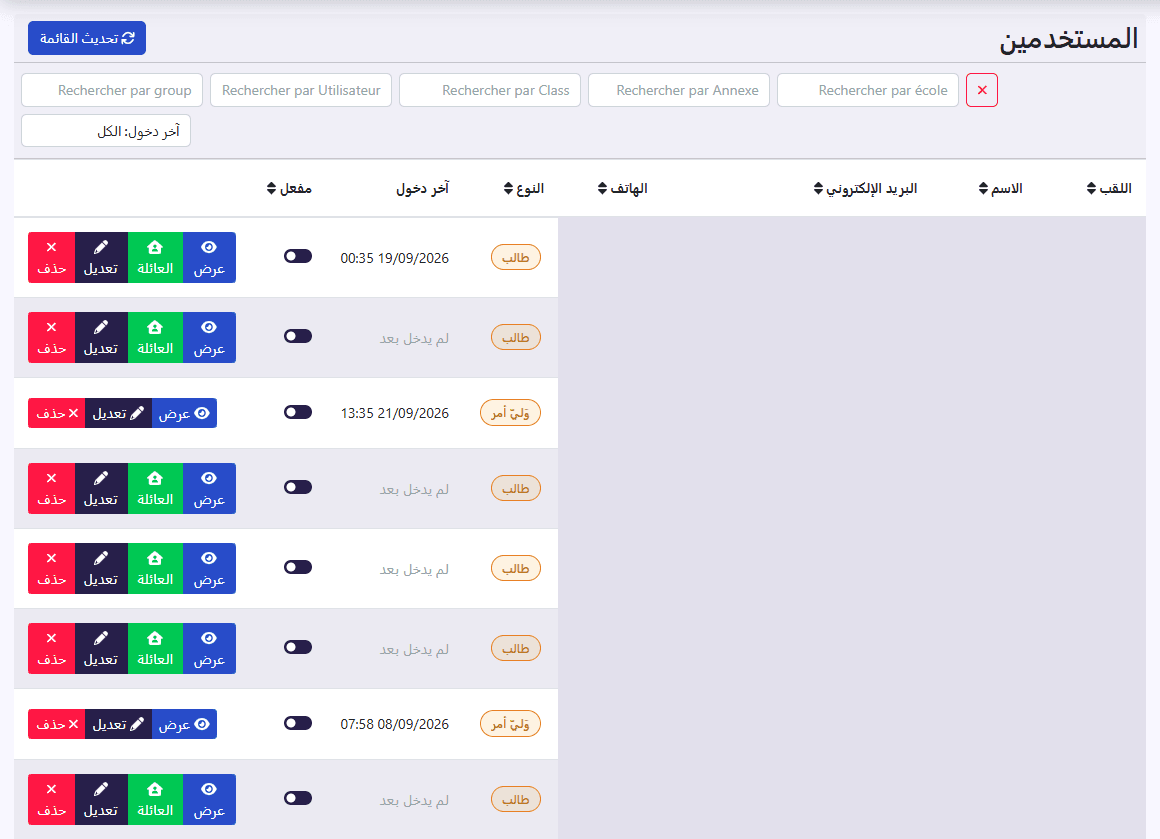Image resolution: width=1160 pixels, height=839 pixels.
Task: Click وليّ أمر badge in 07:58 08/09/2026 row
Action: [510, 724]
